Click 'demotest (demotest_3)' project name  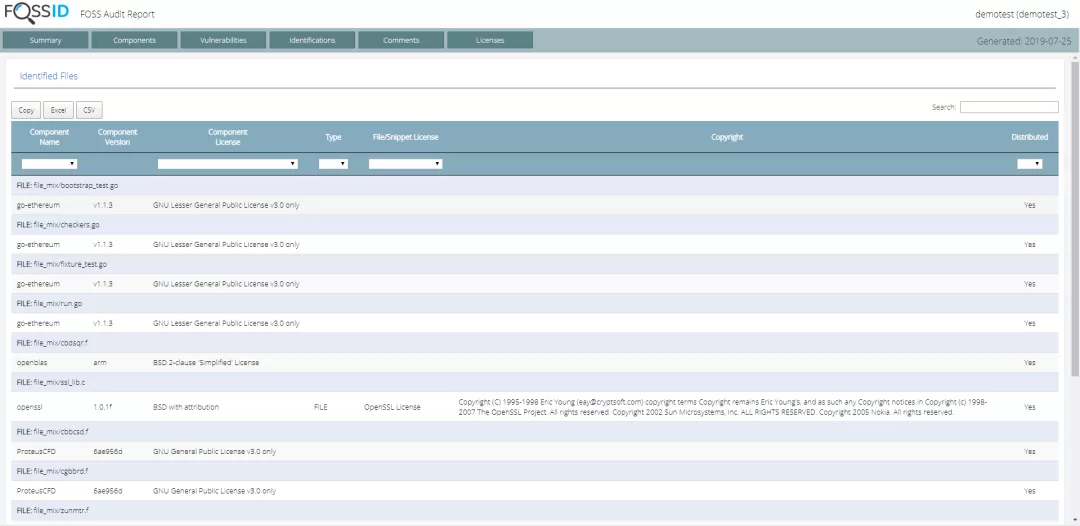[1022, 14]
